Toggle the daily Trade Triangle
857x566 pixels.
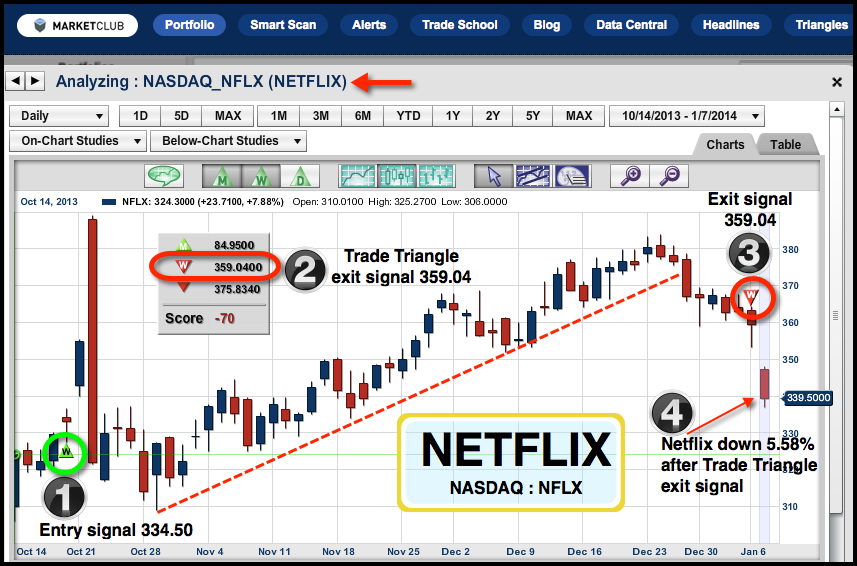click(x=300, y=176)
